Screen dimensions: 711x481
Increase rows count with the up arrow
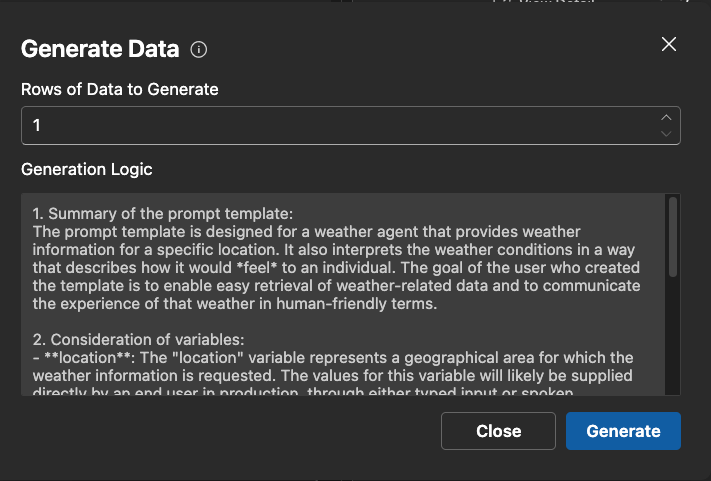(666, 118)
